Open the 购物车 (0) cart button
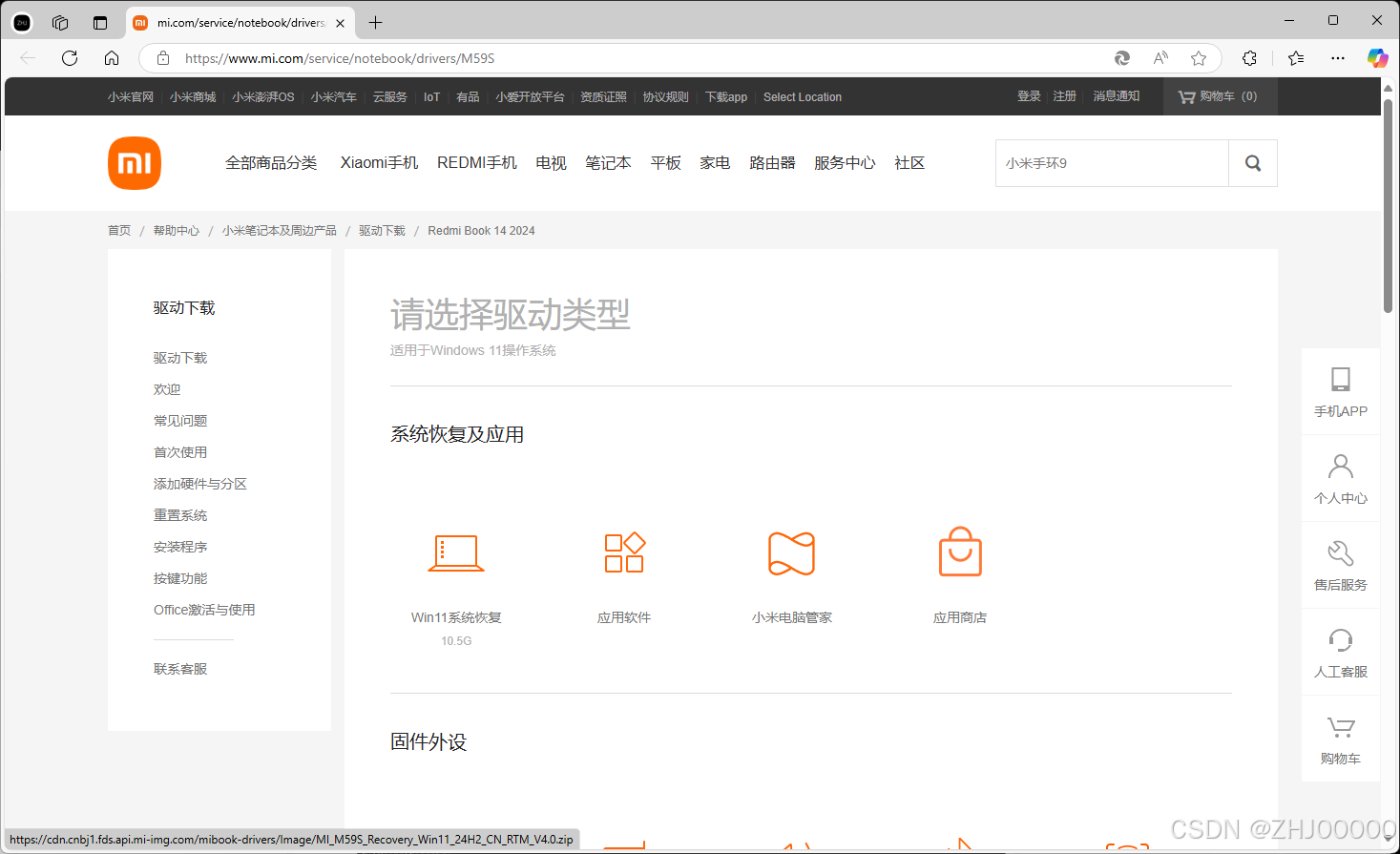Screen dimensions: 1400x854 pyautogui.click(x=1220, y=96)
